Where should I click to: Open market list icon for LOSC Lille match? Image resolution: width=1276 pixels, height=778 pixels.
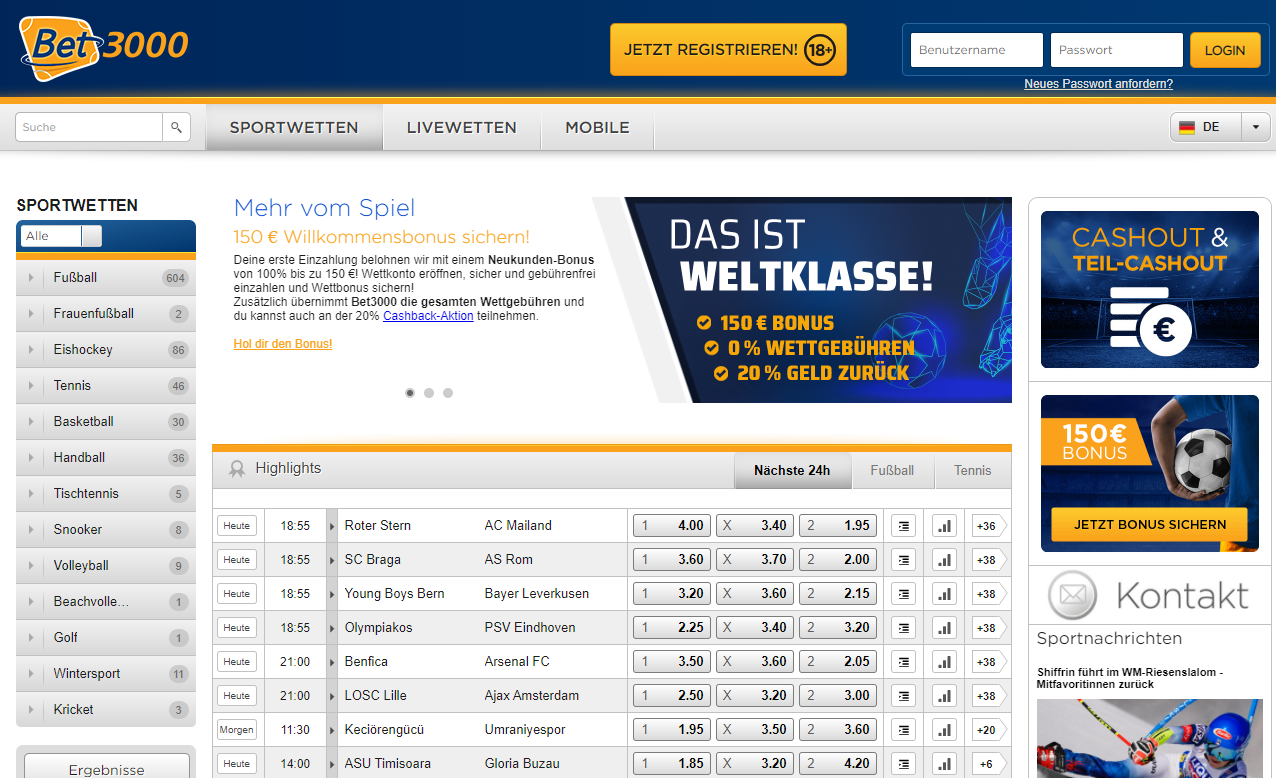[x=904, y=696]
